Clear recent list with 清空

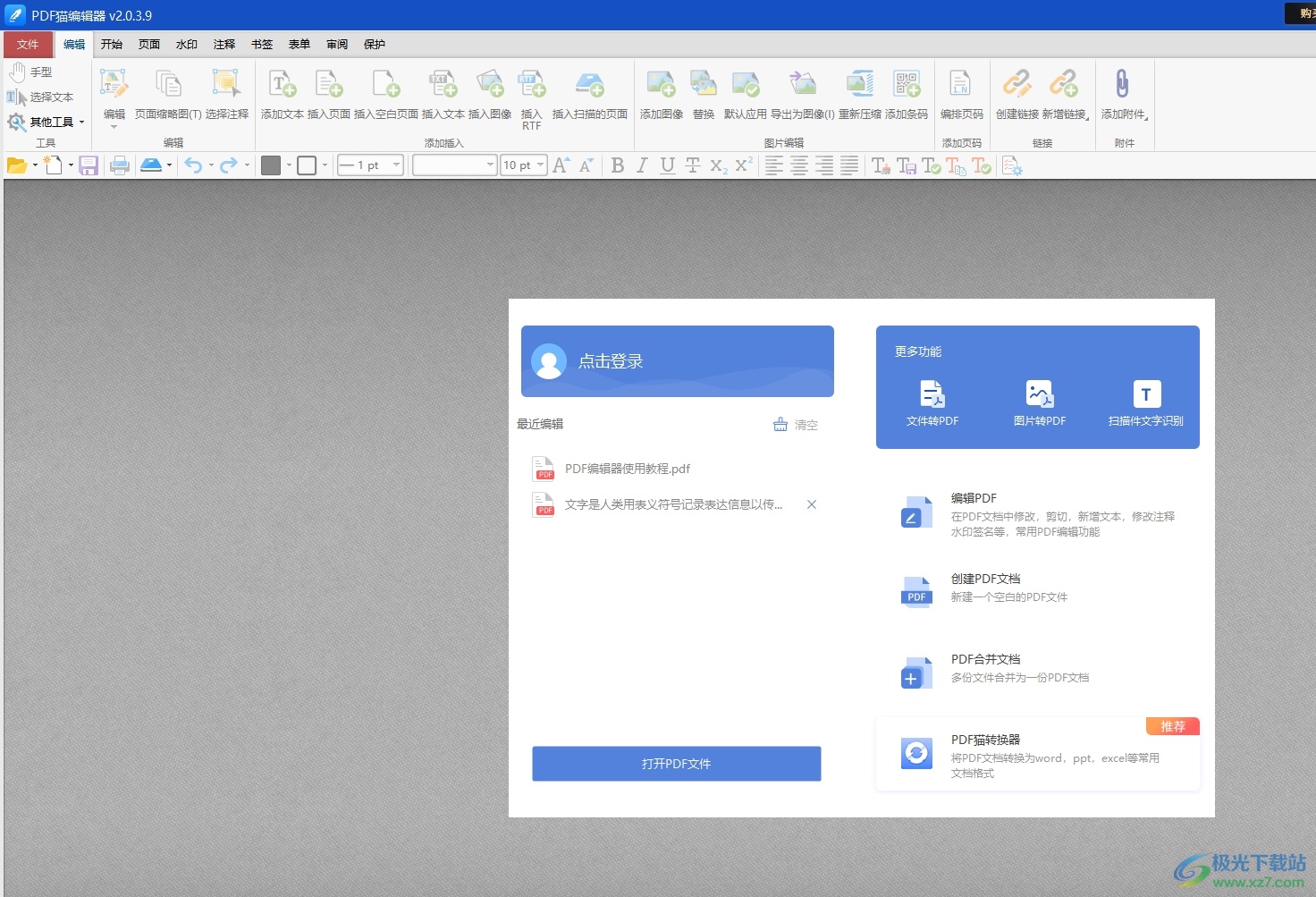pyautogui.click(x=796, y=425)
